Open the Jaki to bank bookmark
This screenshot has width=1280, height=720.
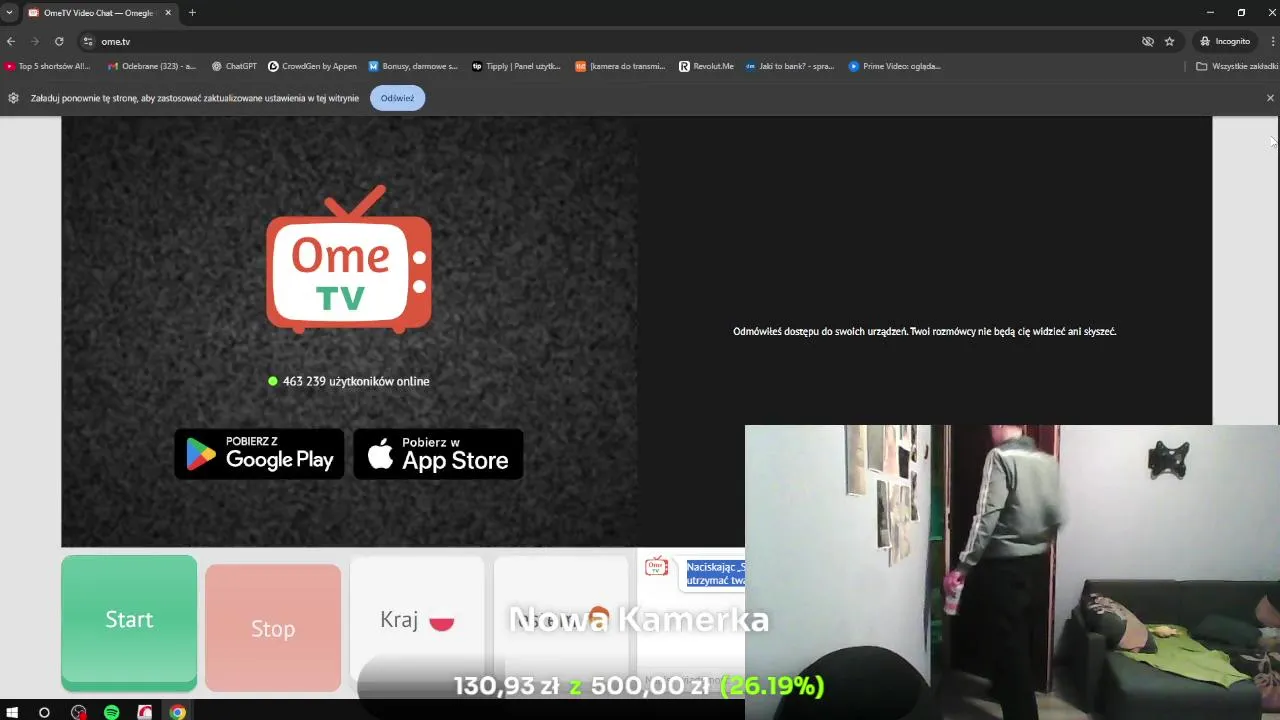click(790, 66)
